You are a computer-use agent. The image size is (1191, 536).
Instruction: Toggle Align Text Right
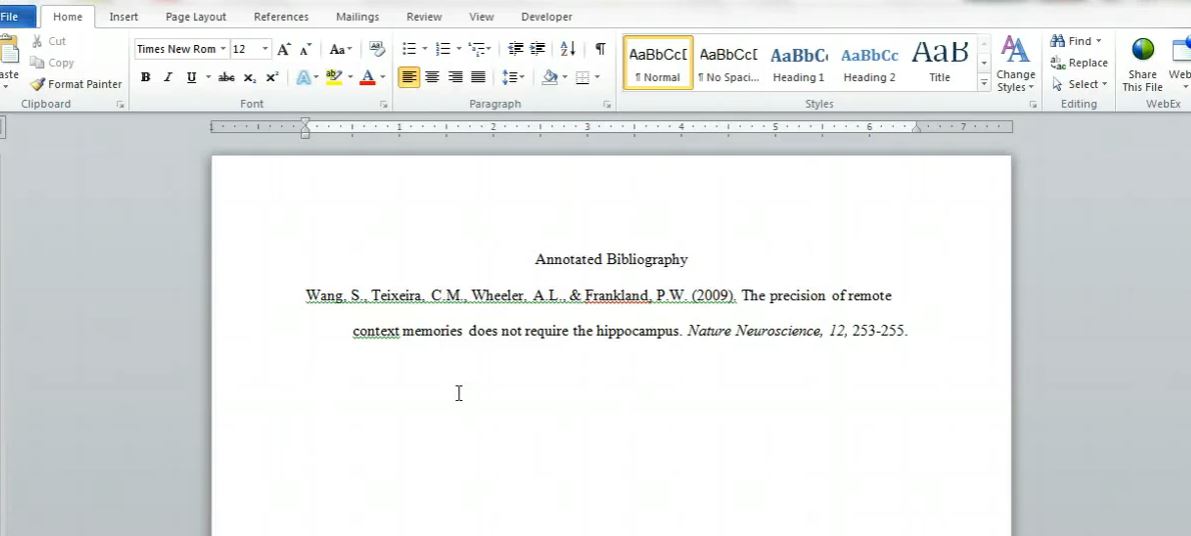455,77
